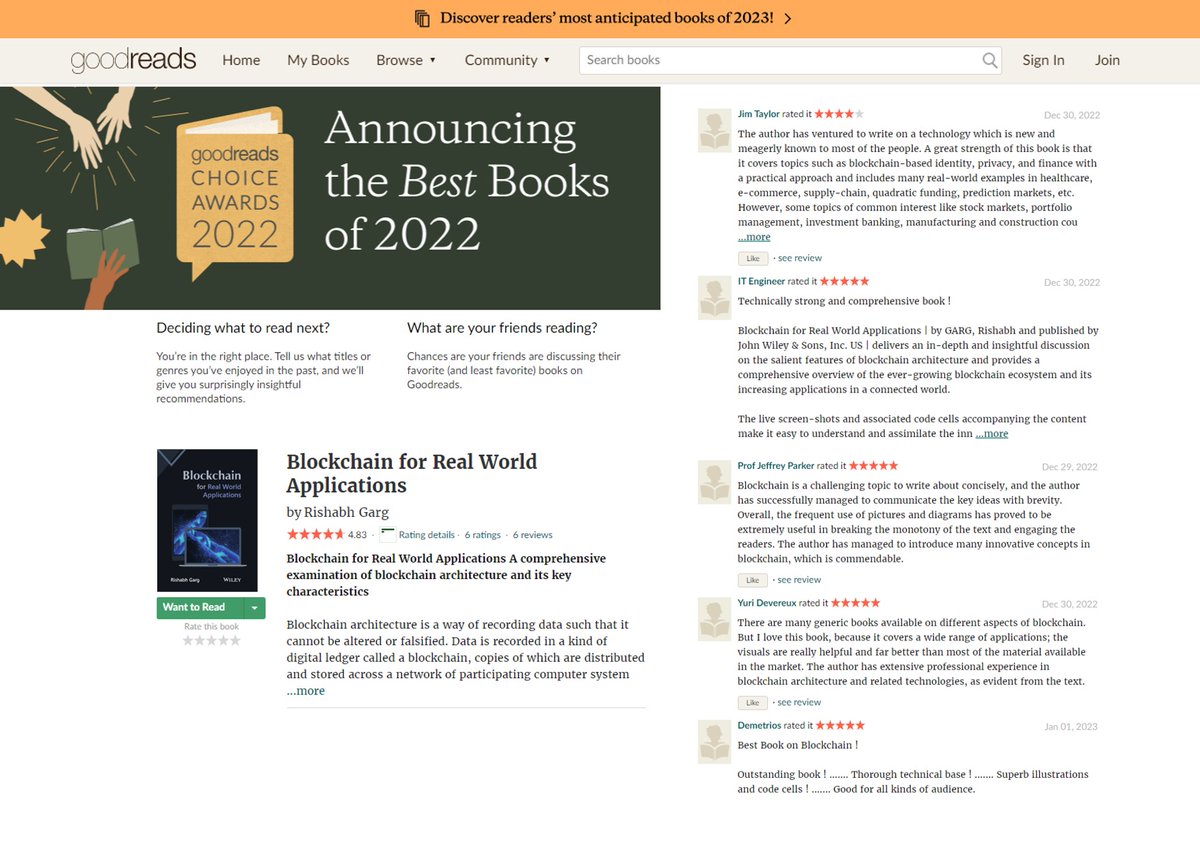Image resolution: width=1200 pixels, height=847 pixels.
Task: Rate this book five stars
Action: coord(236,640)
